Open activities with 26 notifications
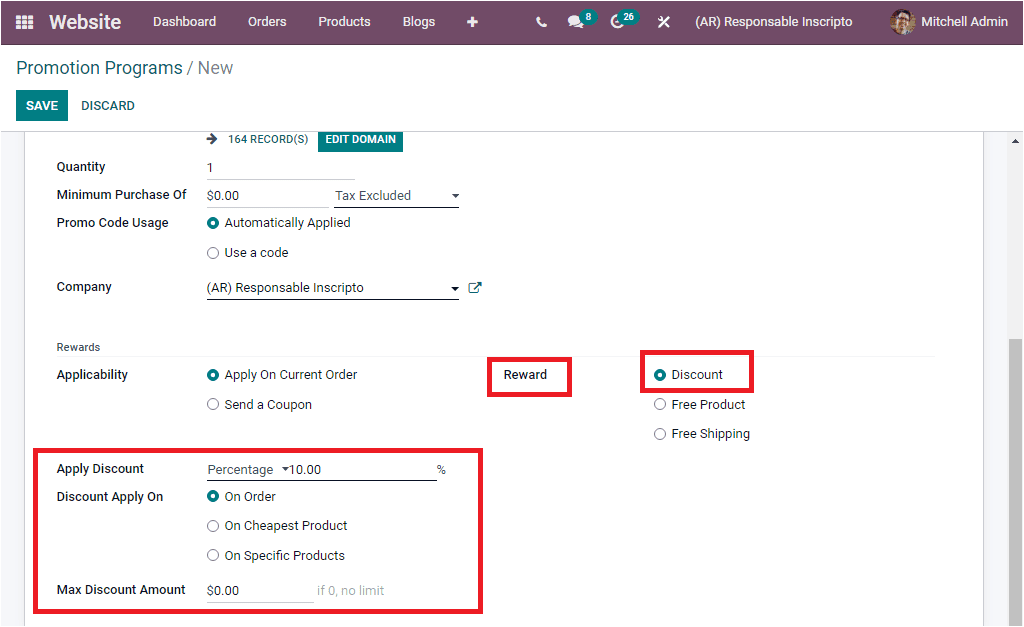This screenshot has height=627, width=1024. pyautogui.click(x=620, y=22)
